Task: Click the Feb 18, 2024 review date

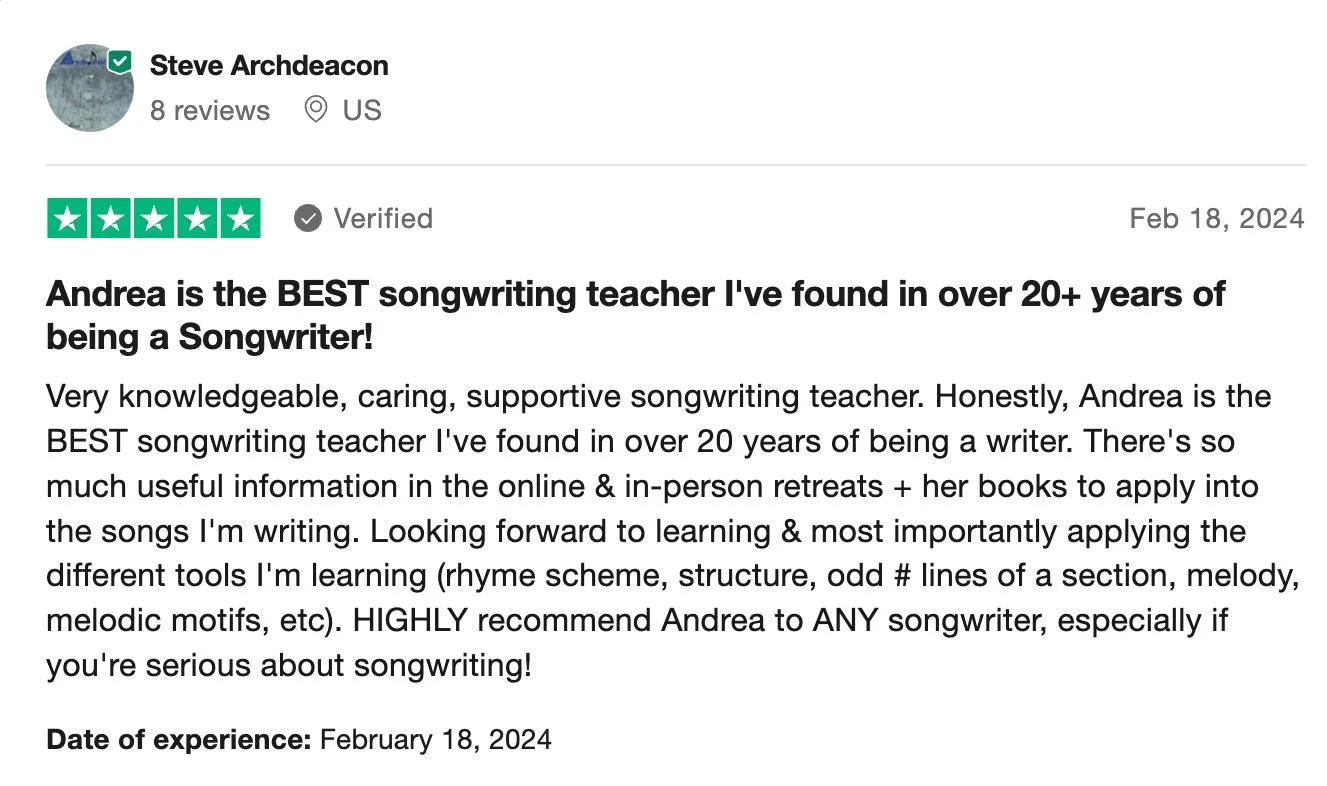Action: coord(1217,218)
